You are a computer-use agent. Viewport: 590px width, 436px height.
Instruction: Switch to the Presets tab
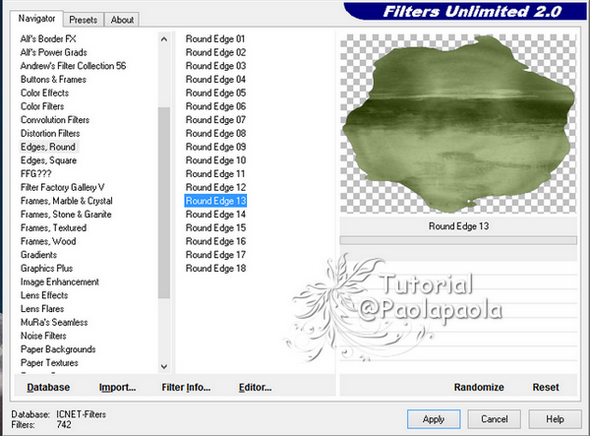[83, 20]
